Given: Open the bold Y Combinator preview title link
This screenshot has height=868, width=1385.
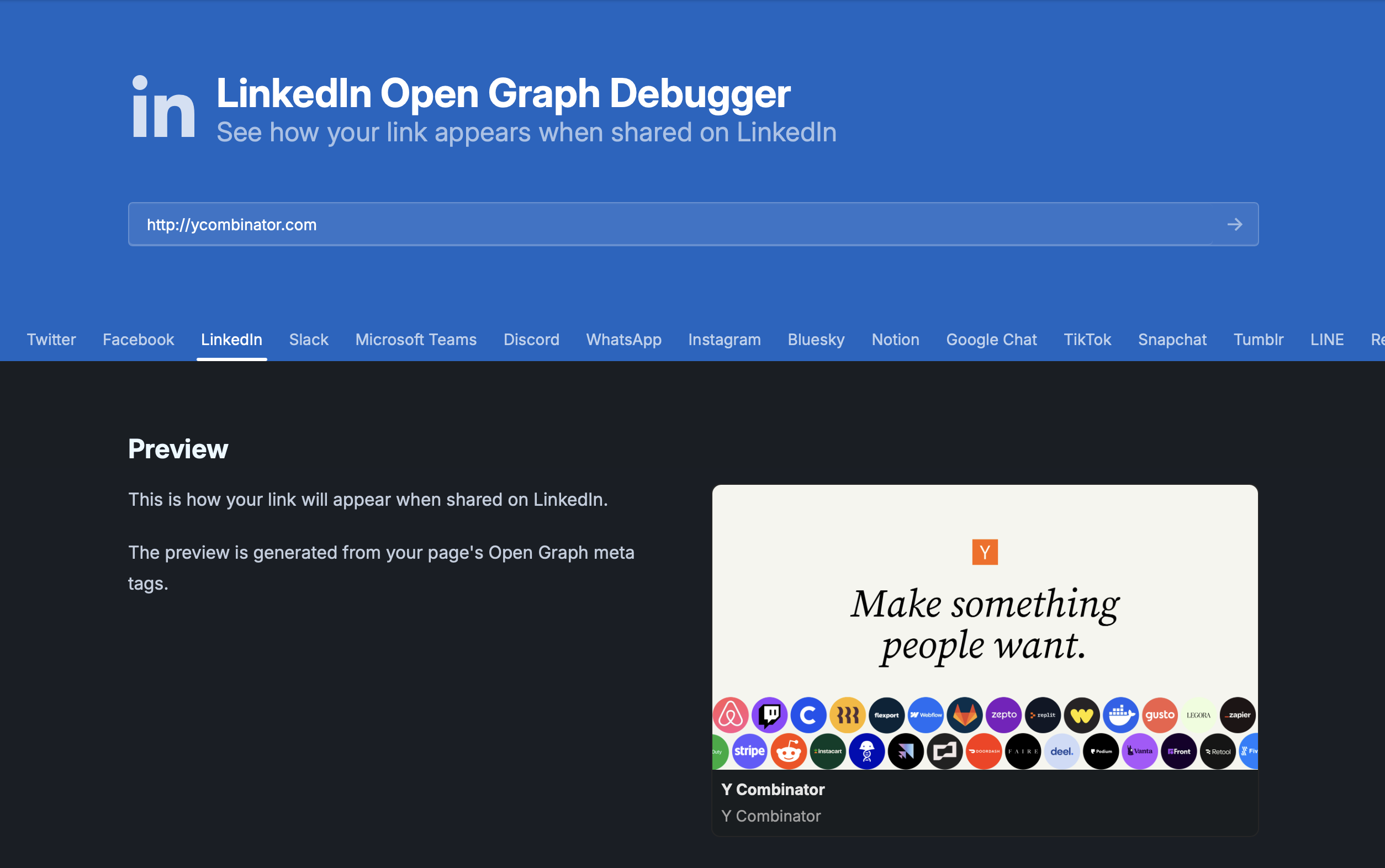Looking at the screenshot, I should 773,790.
